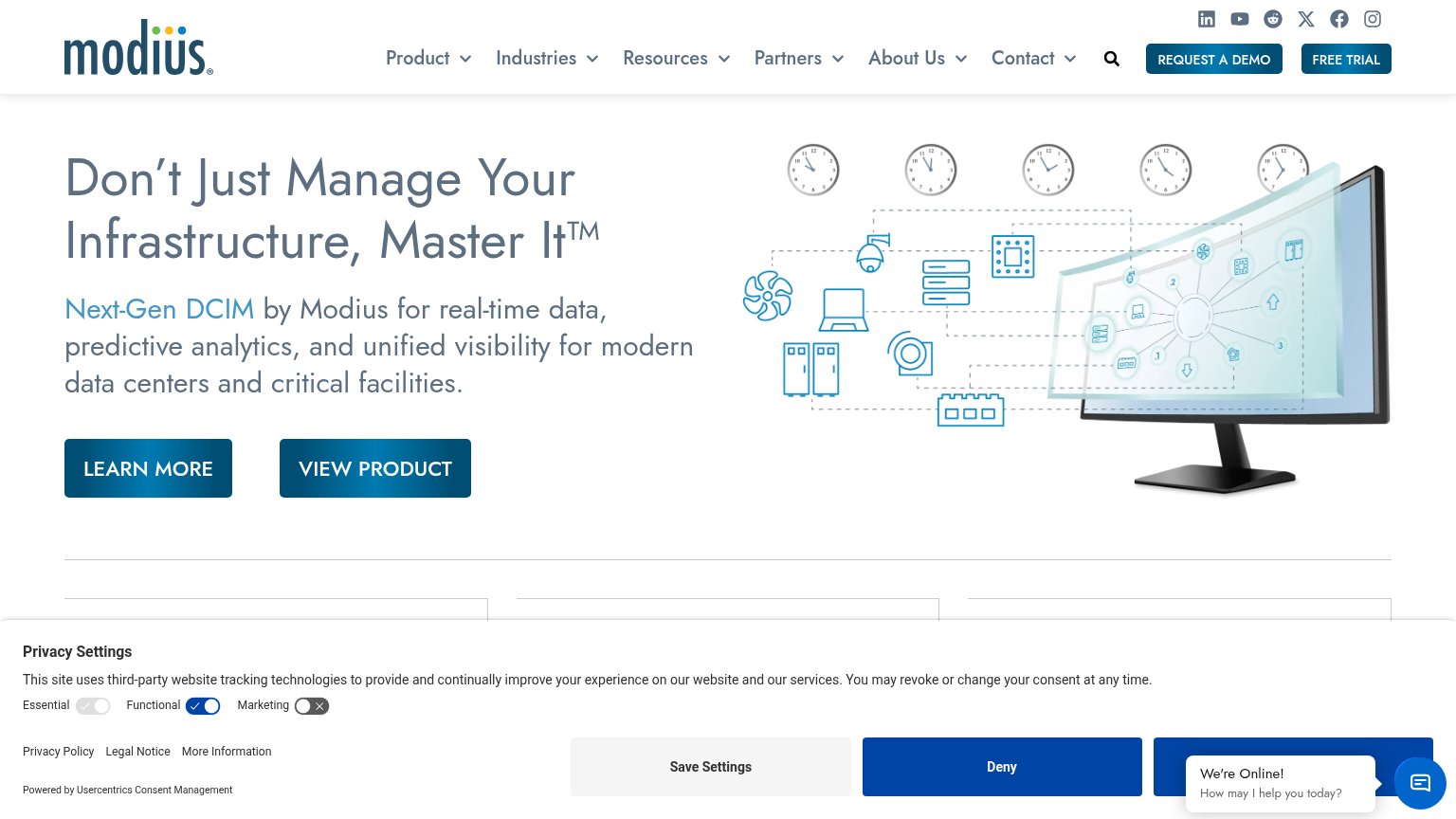1456x819 pixels.
Task: Open the More Information link
Action: 227,752
